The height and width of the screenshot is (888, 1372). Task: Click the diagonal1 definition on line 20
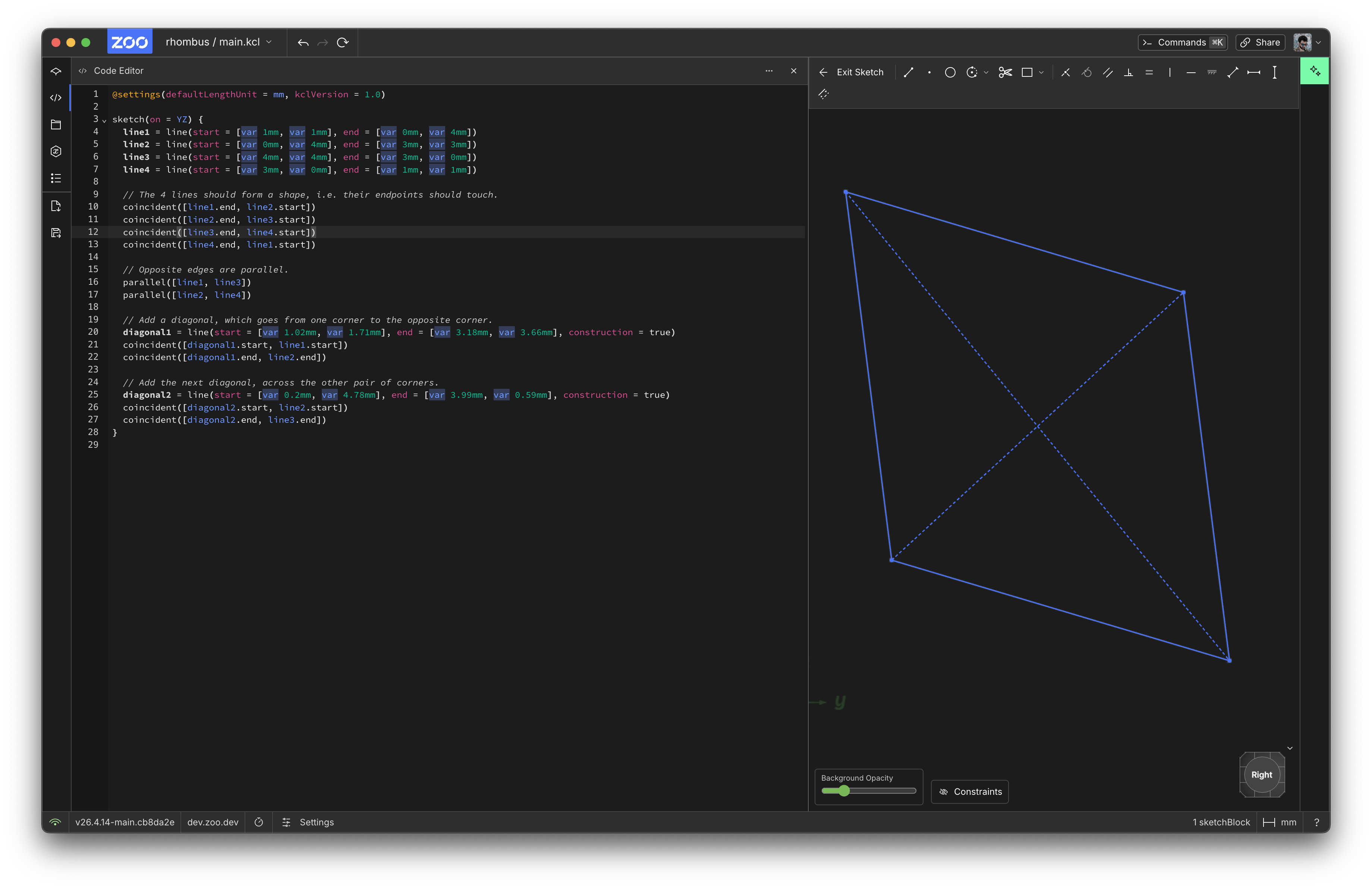point(399,333)
